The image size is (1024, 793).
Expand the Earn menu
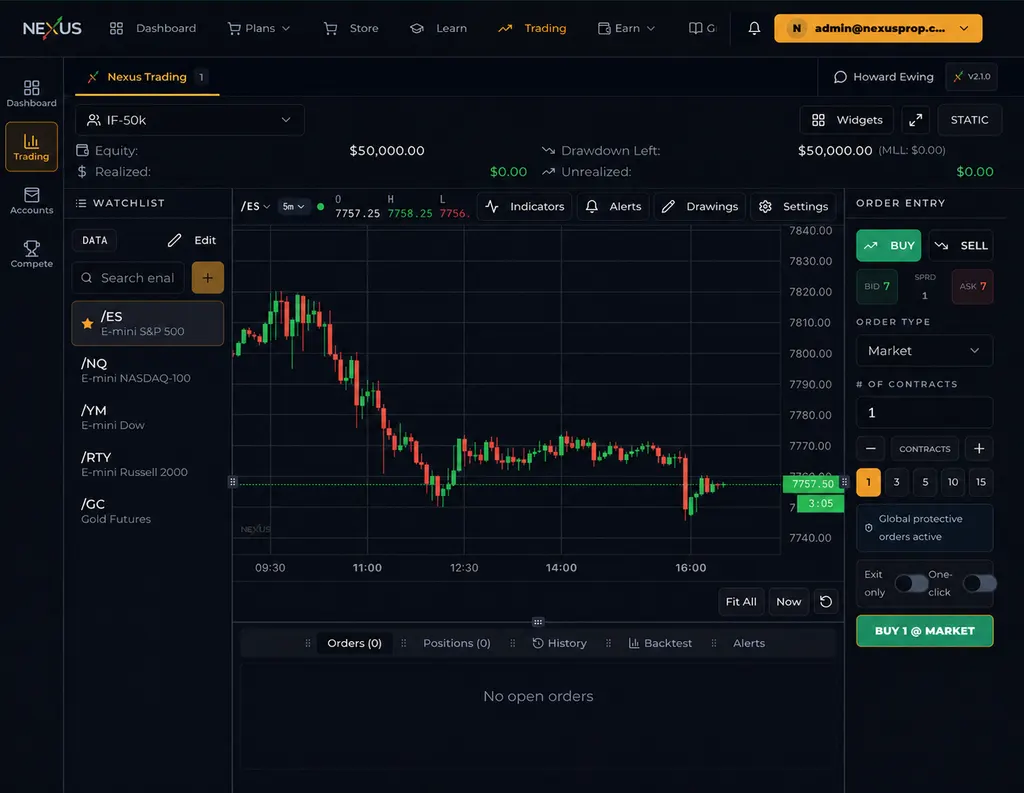(x=626, y=28)
